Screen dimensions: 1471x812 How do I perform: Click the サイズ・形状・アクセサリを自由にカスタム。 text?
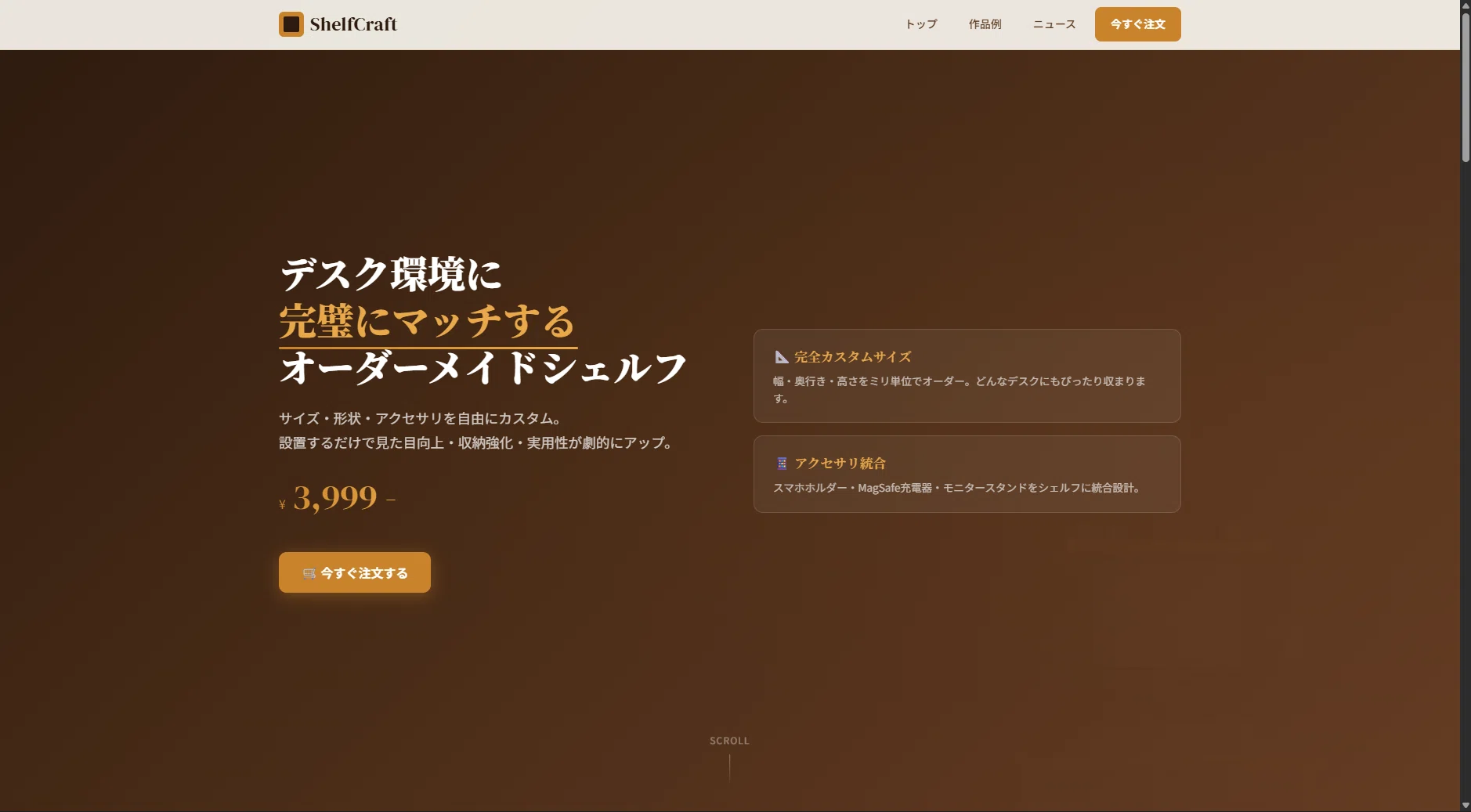[420, 419]
